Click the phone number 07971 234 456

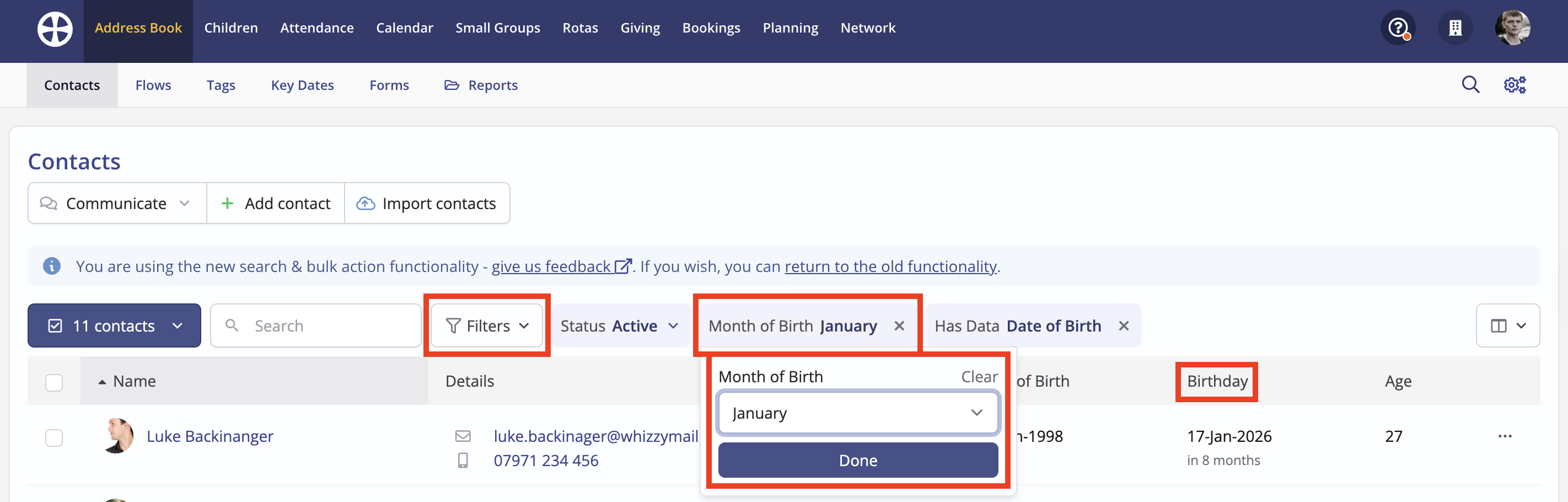click(x=546, y=461)
